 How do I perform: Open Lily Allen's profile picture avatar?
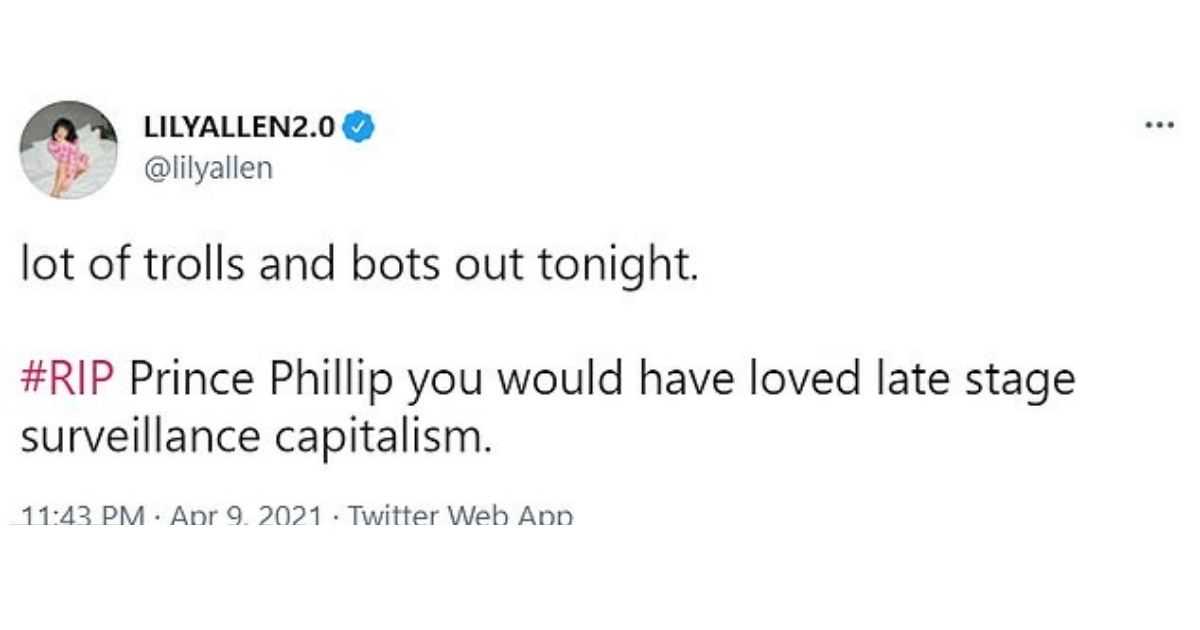tap(68, 149)
